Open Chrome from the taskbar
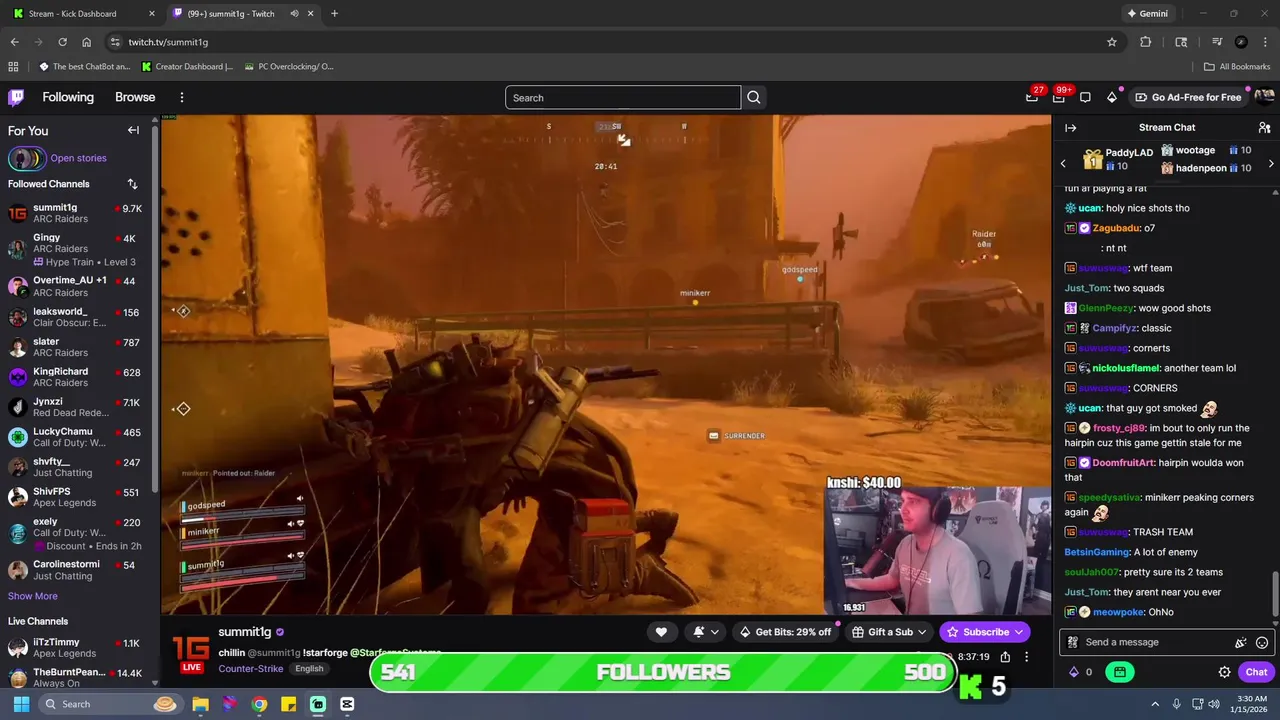This screenshot has height=720, width=1280. click(259, 704)
